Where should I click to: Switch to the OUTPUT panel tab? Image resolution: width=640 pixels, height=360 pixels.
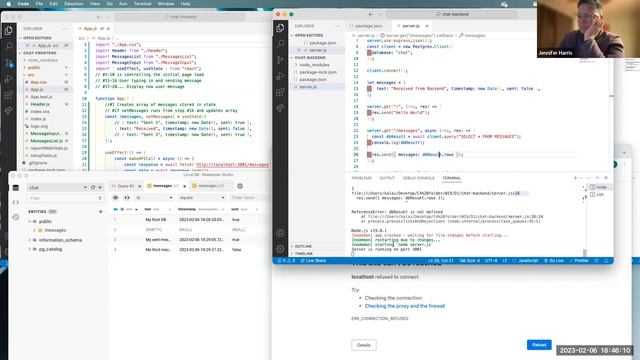click(387, 178)
